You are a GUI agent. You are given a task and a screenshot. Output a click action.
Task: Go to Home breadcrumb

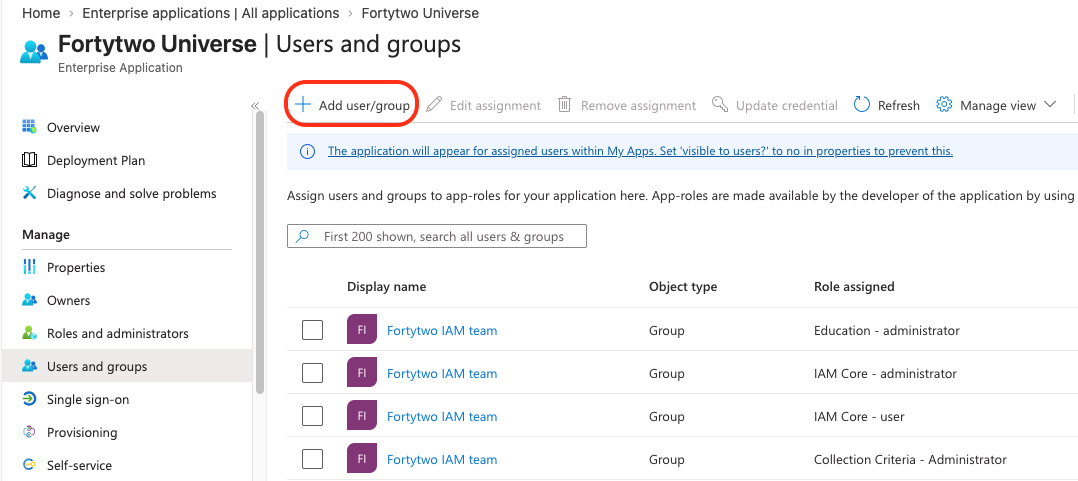click(41, 13)
